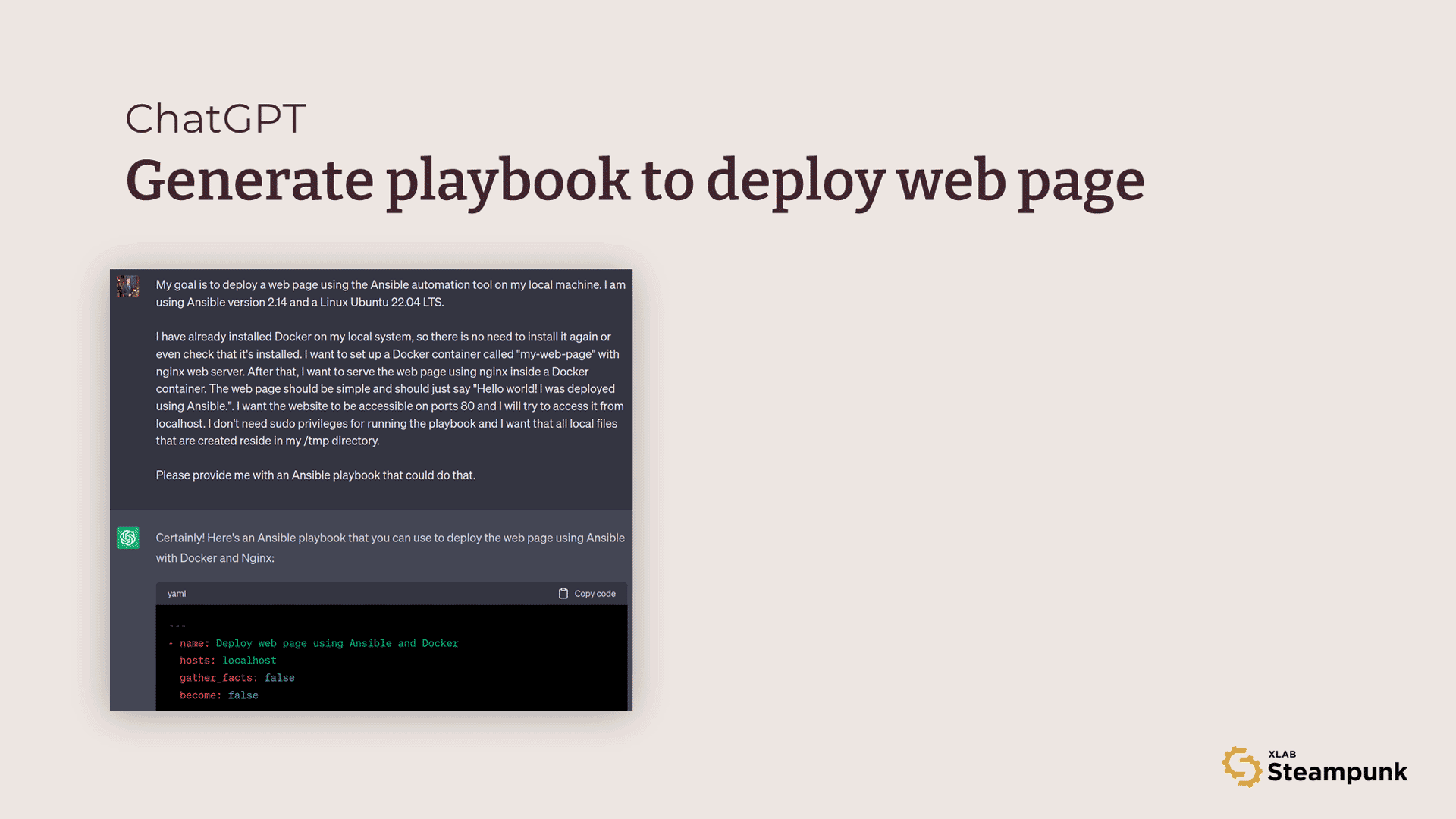Screen dimensions: 1456x819
Task: Click the 'Generate playbook to deploy web page' heading
Action: pyautogui.click(x=634, y=180)
